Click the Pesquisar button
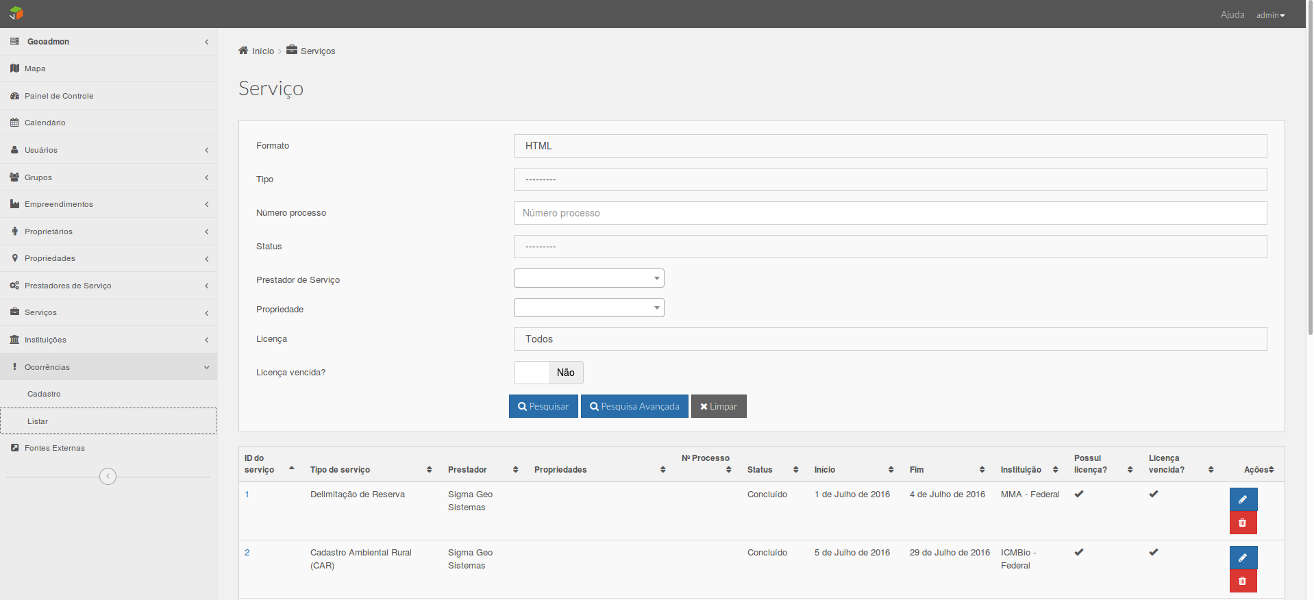 click(x=543, y=406)
